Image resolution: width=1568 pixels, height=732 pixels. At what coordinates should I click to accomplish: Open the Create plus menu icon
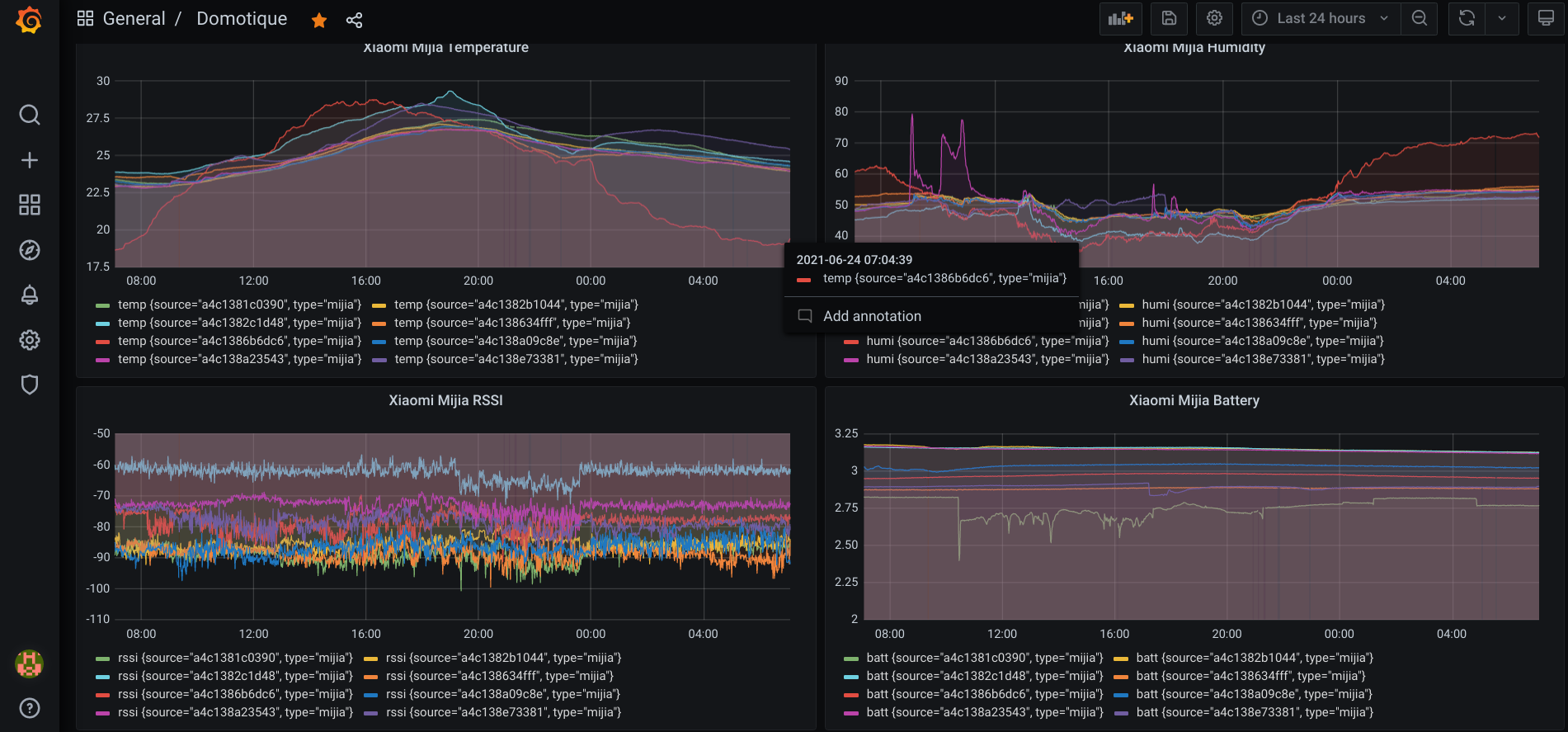pos(30,160)
